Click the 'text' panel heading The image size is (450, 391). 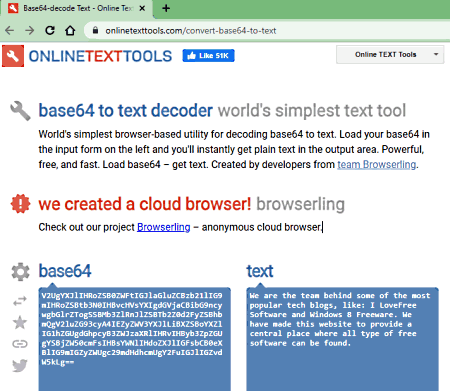(x=260, y=271)
